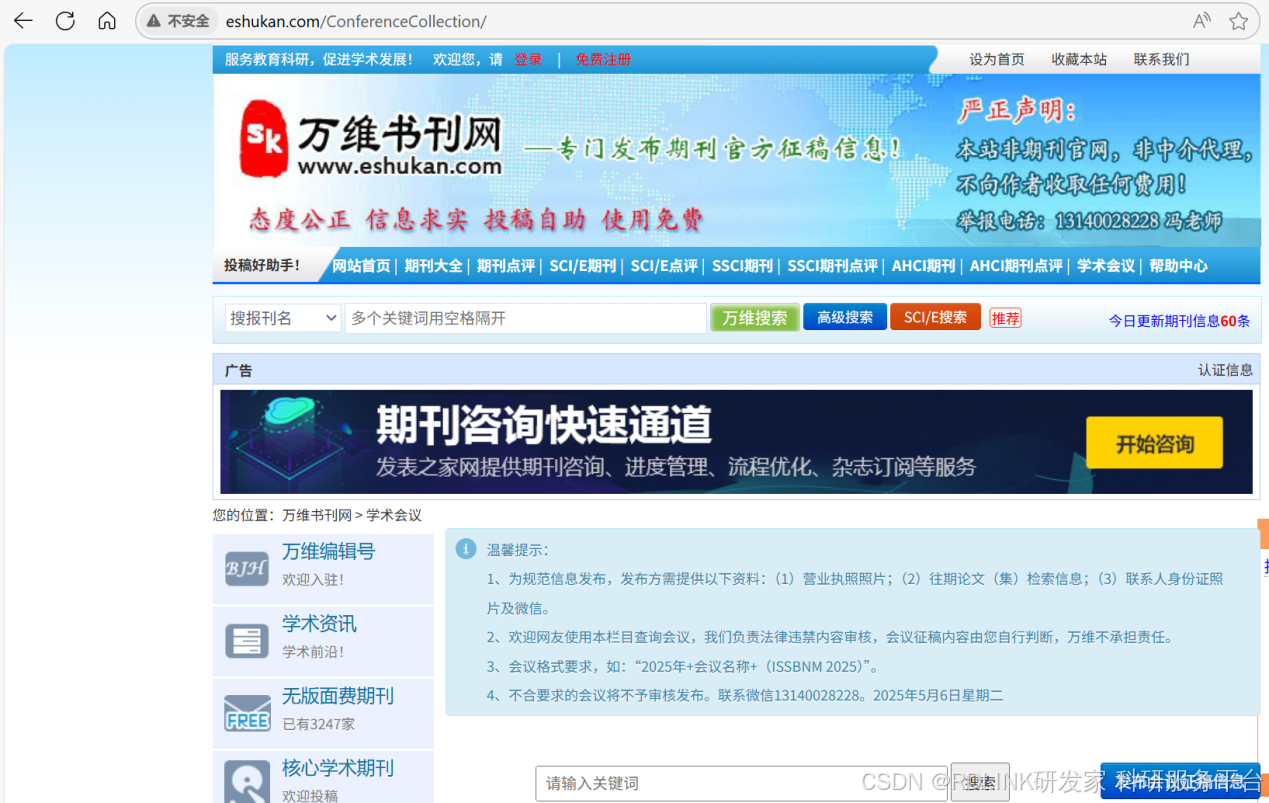Click the 今日更新期刊信息60条 link
The image size is (1269, 803).
tap(1179, 321)
